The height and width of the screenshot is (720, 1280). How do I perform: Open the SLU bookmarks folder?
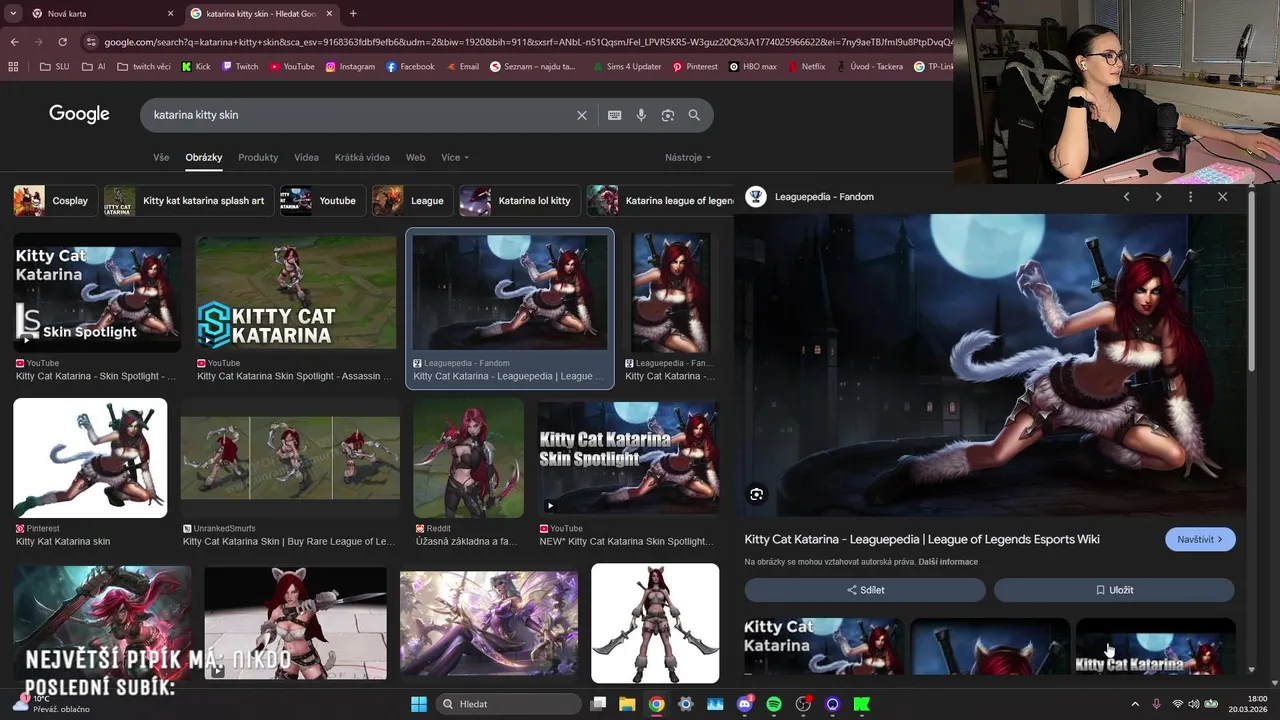(x=55, y=67)
